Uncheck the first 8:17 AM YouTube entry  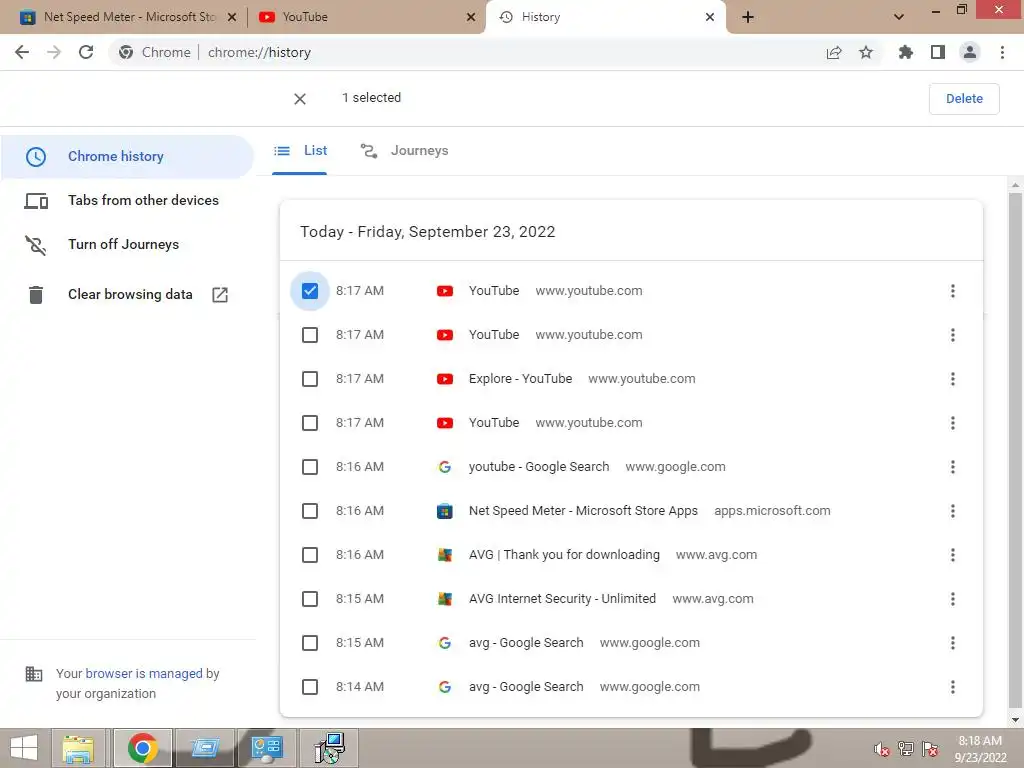pos(310,291)
